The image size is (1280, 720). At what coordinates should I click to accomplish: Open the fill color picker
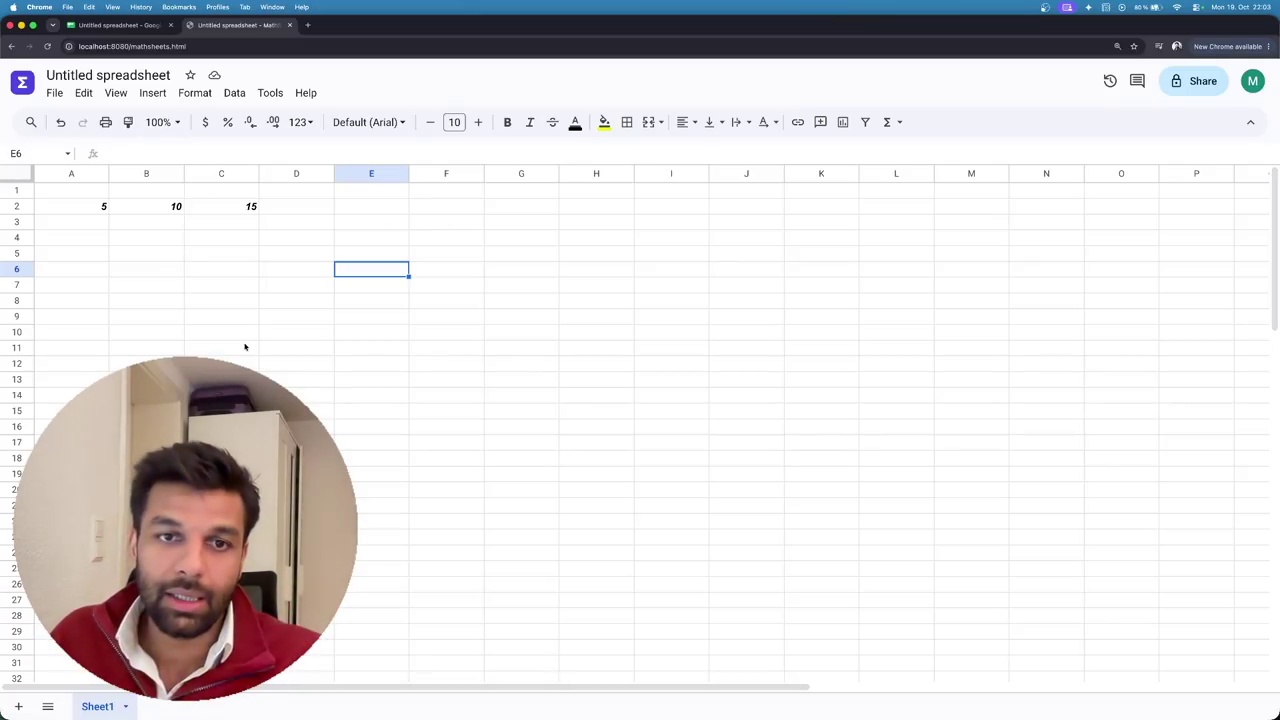click(x=604, y=122)
